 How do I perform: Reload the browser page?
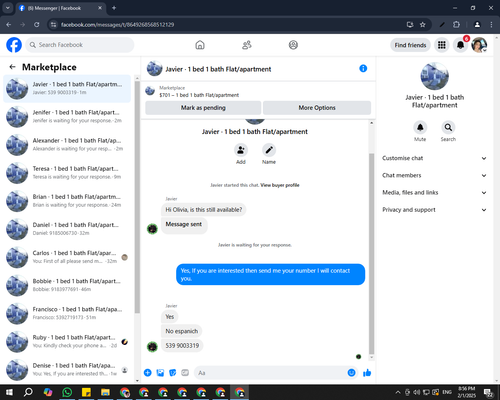[x=37, y=25]
